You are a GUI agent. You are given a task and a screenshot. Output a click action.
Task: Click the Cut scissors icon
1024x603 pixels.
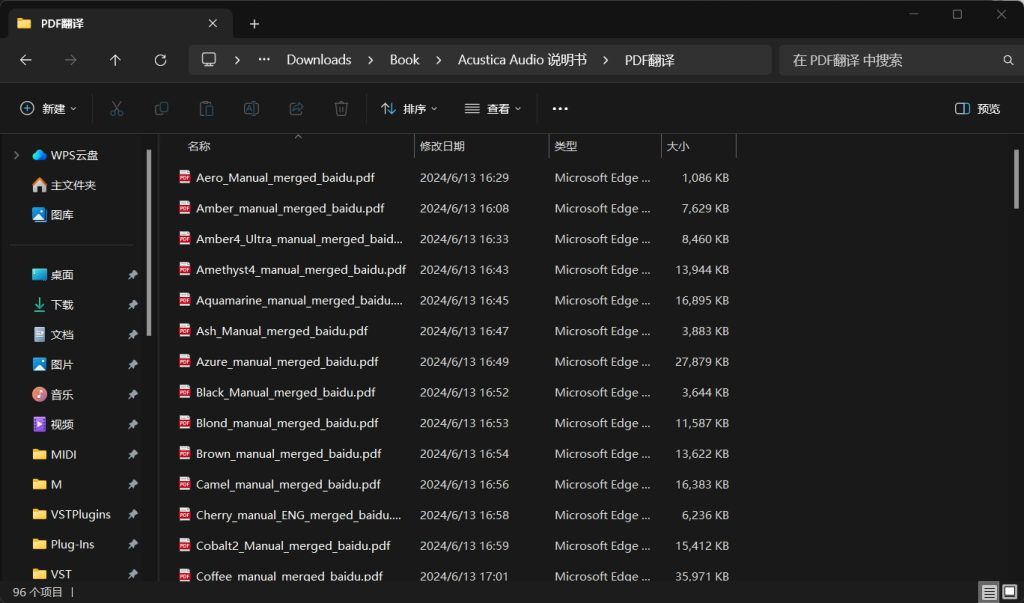pos(116,108)
